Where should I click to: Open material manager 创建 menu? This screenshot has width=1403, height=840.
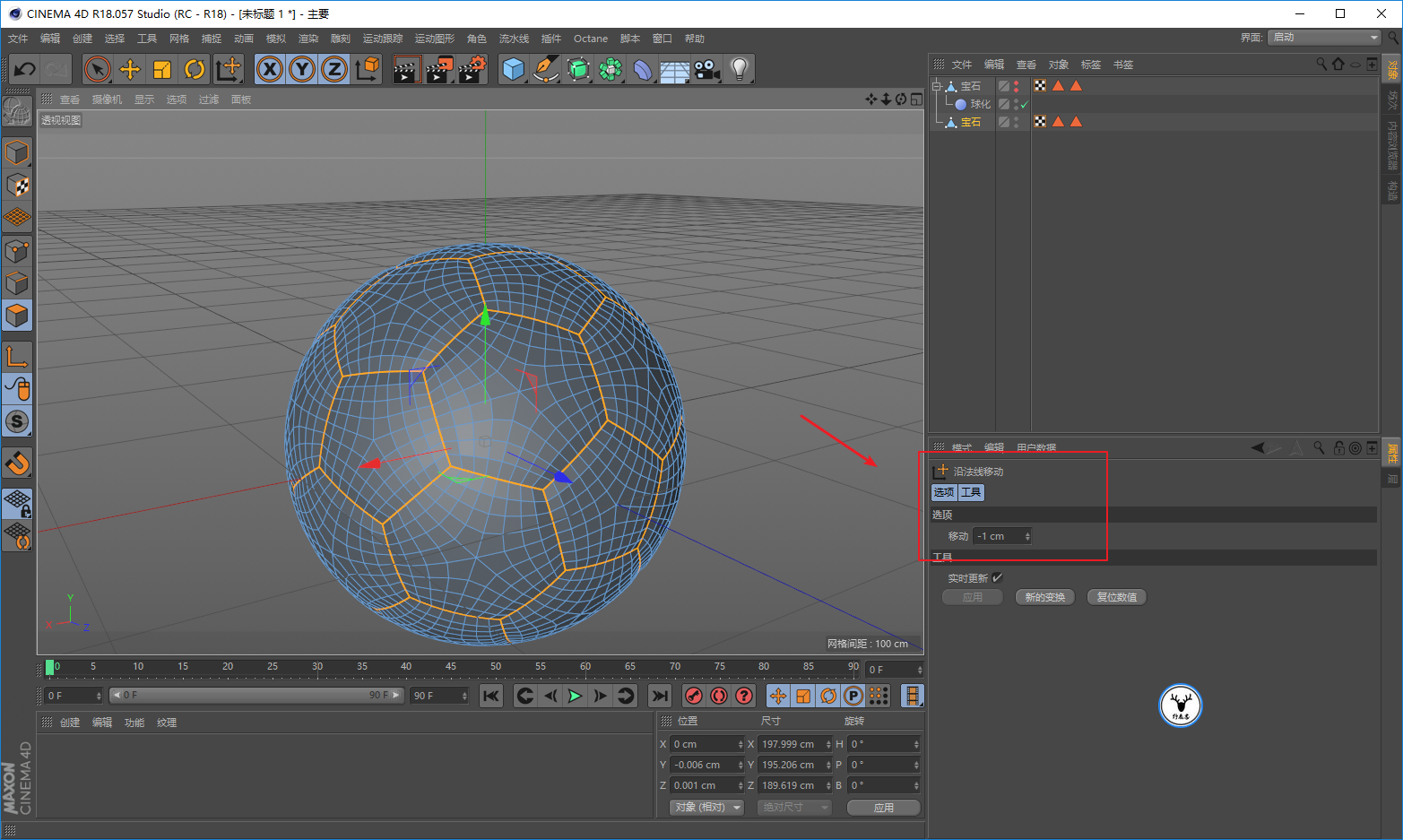coord(70,723)
